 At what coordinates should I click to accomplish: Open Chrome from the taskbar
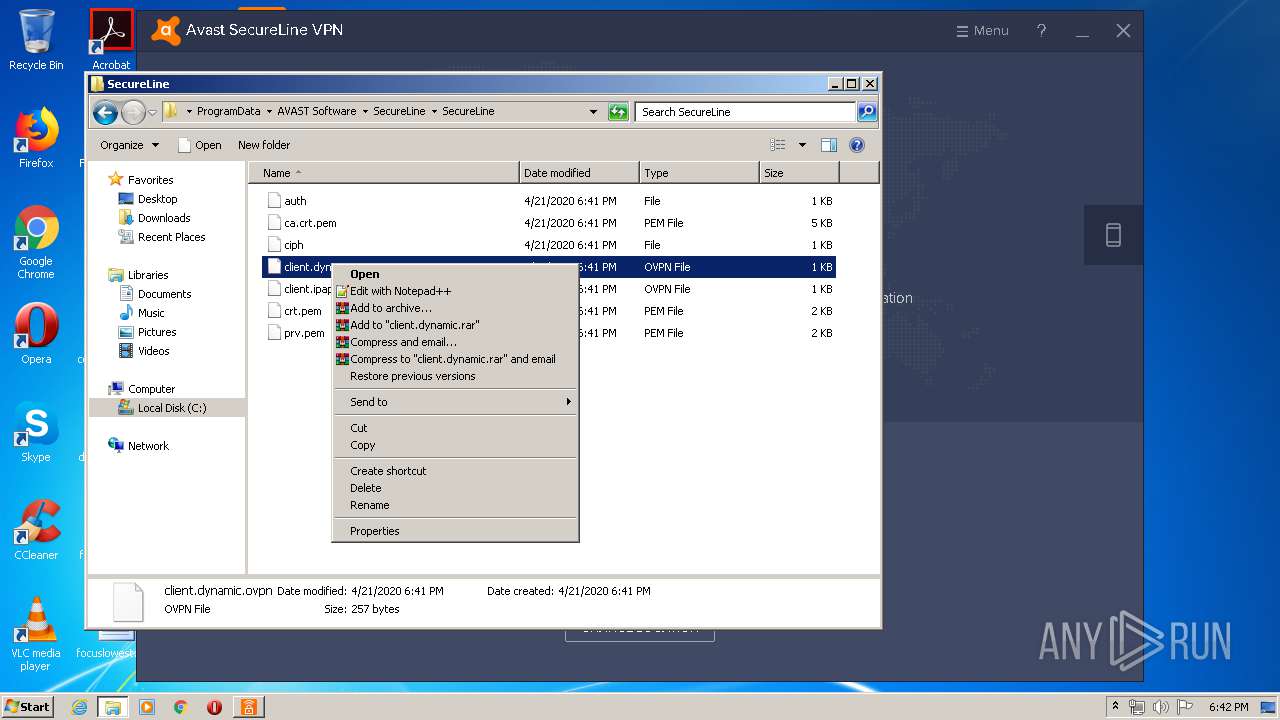(x=180, y=707)
